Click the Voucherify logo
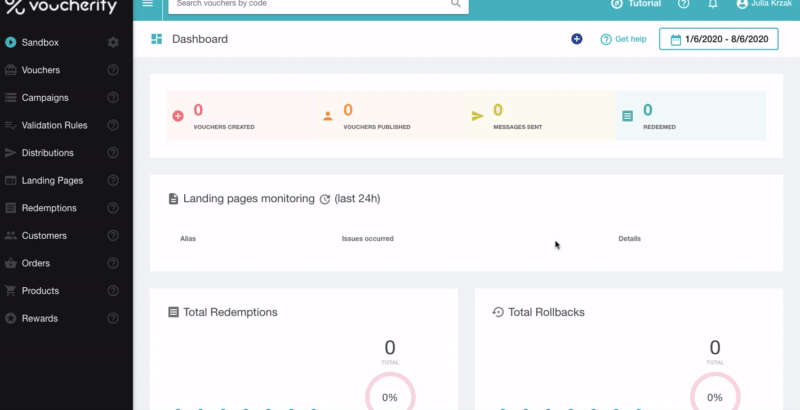800x410 pixels. [x=61, y=6]
